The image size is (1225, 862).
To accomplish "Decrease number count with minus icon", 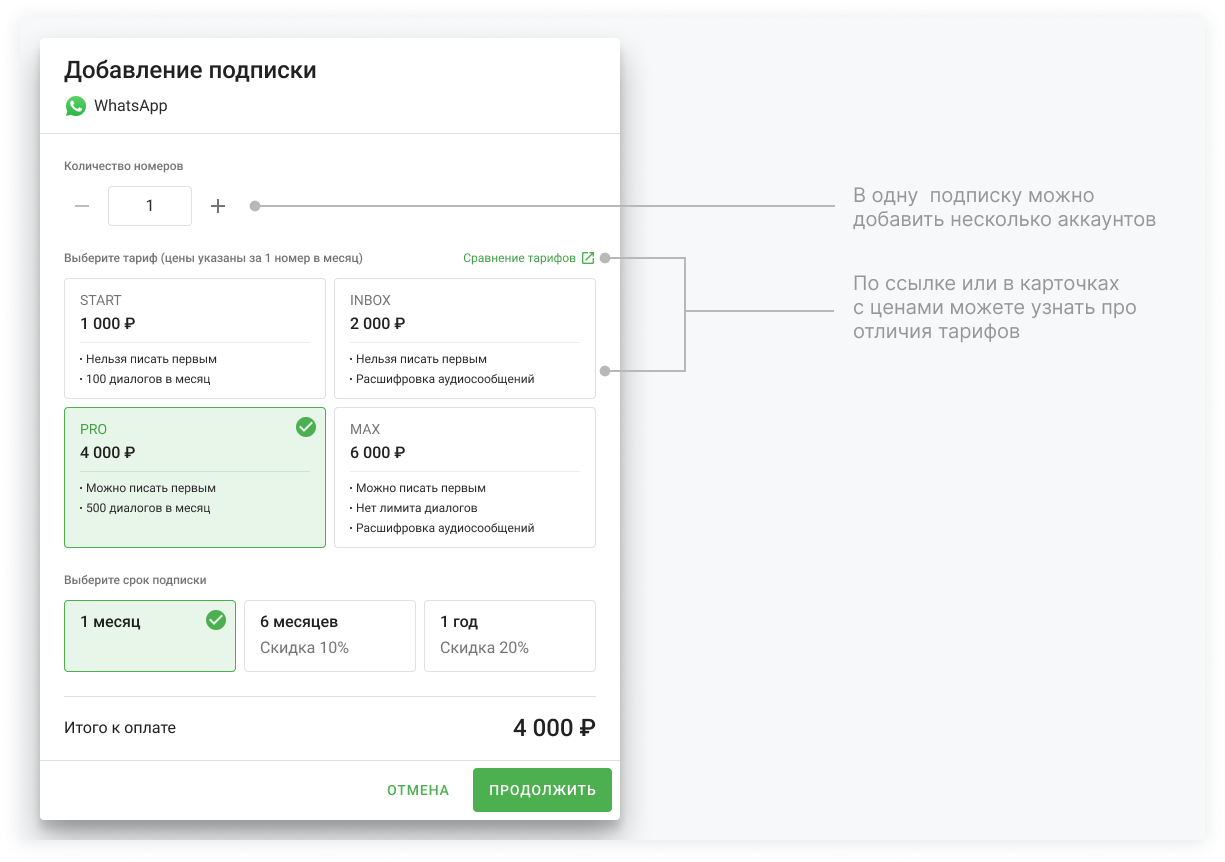I will 82,206.
